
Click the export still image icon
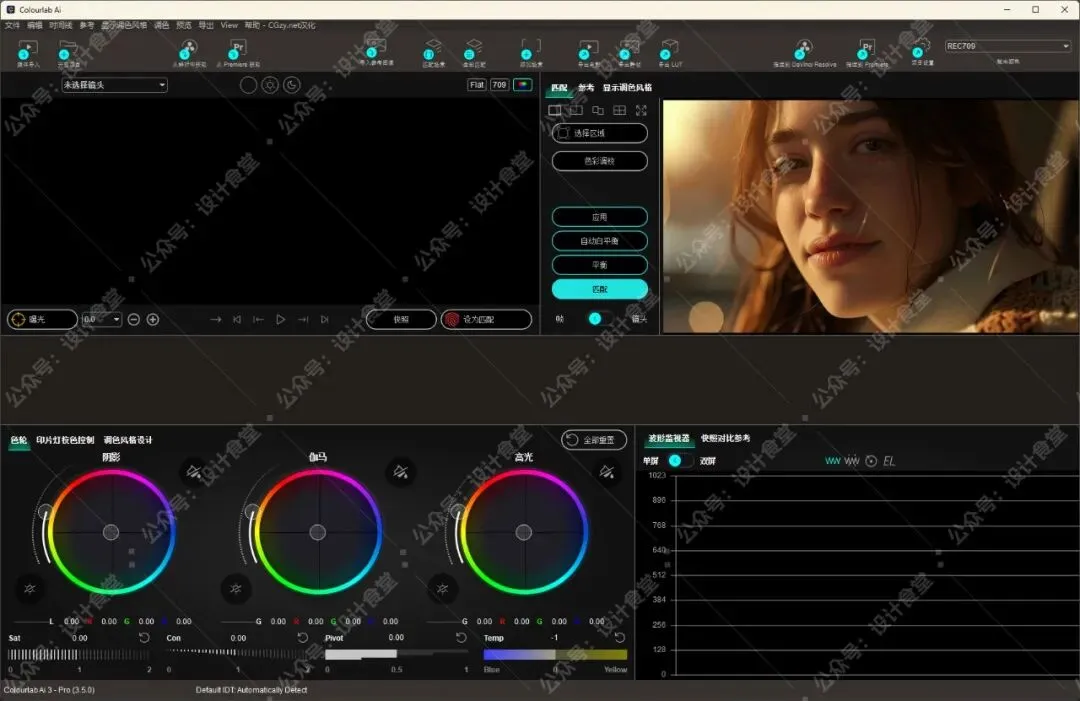click(629, 51)
